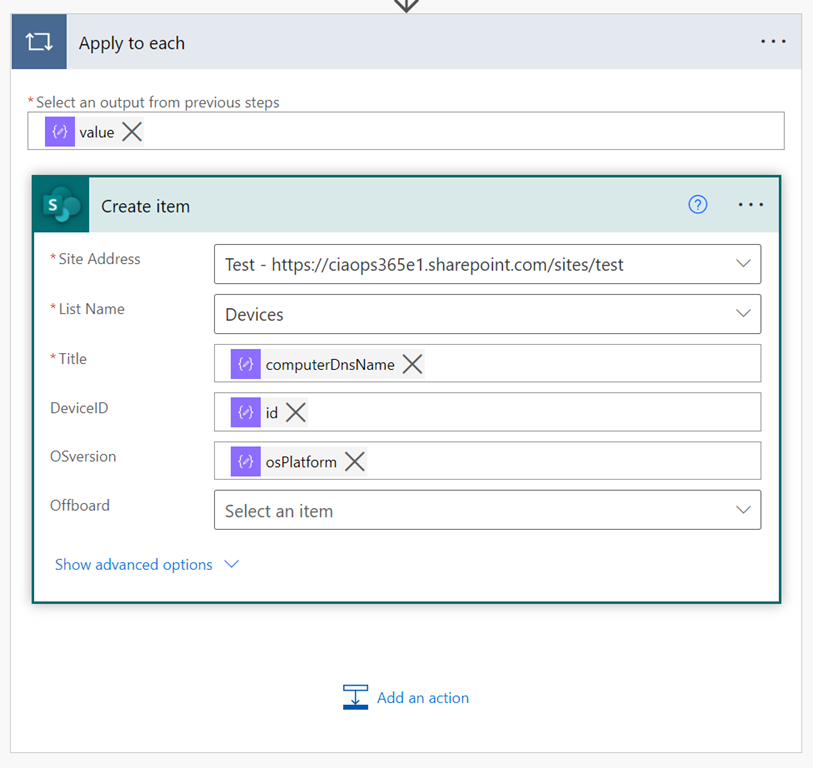This screenshot has width=813, height=768.
Task: Remove the id token from DeviceID
Action: point(295,412)
